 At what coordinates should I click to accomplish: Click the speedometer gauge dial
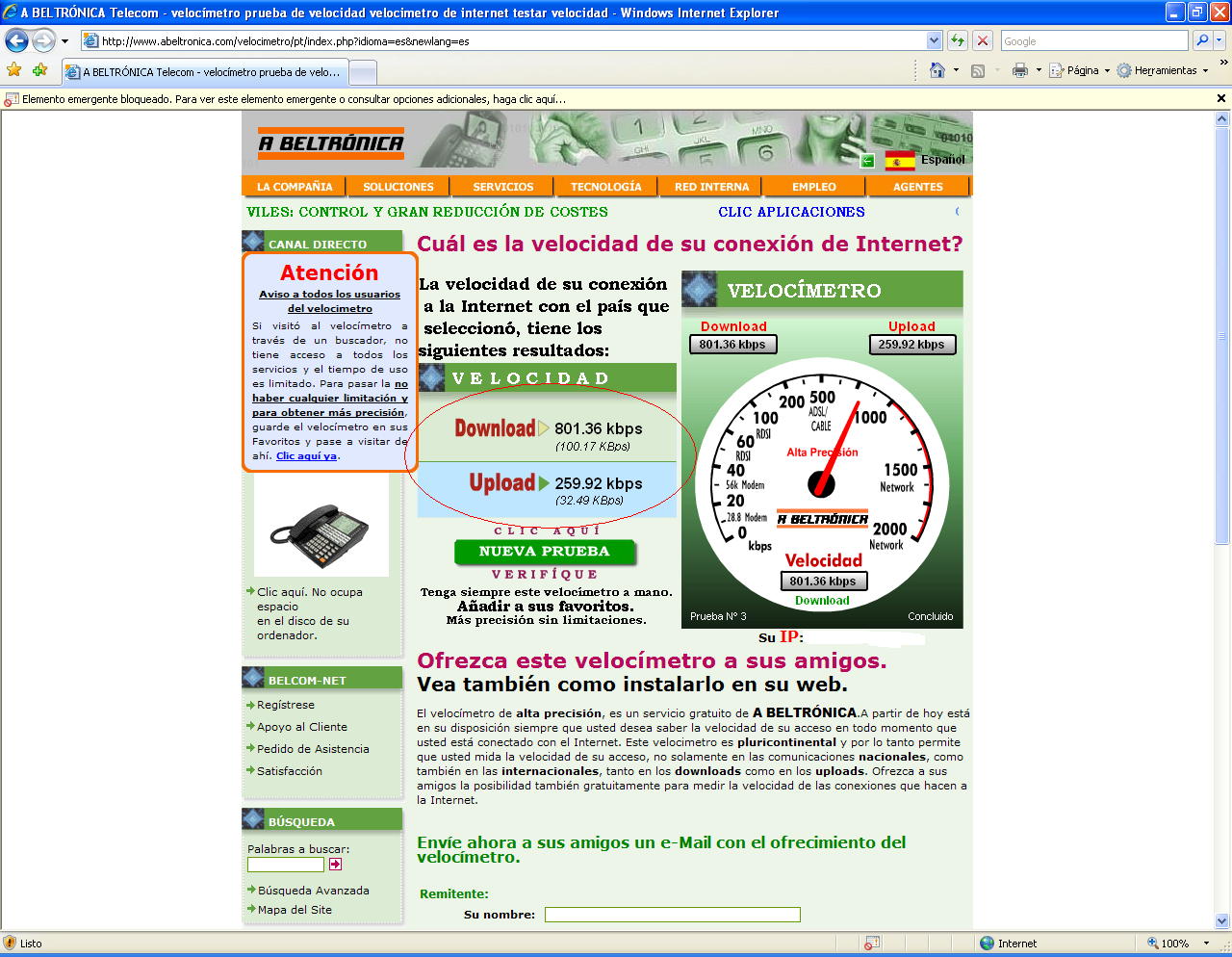[x=822, y=482]
